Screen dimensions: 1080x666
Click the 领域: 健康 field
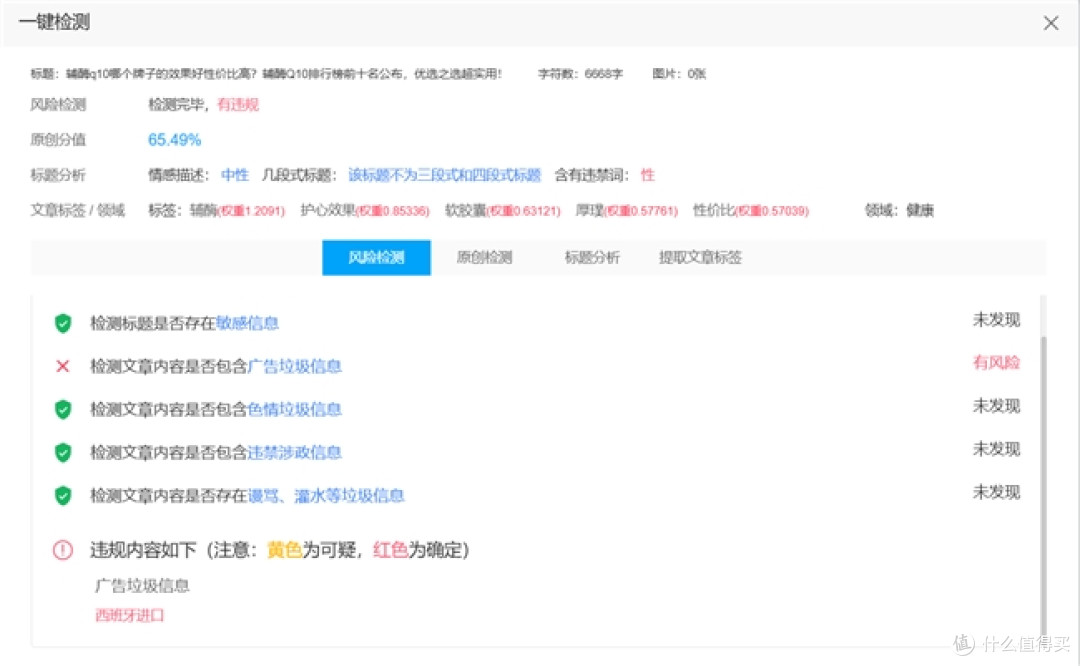pos(900,210)
